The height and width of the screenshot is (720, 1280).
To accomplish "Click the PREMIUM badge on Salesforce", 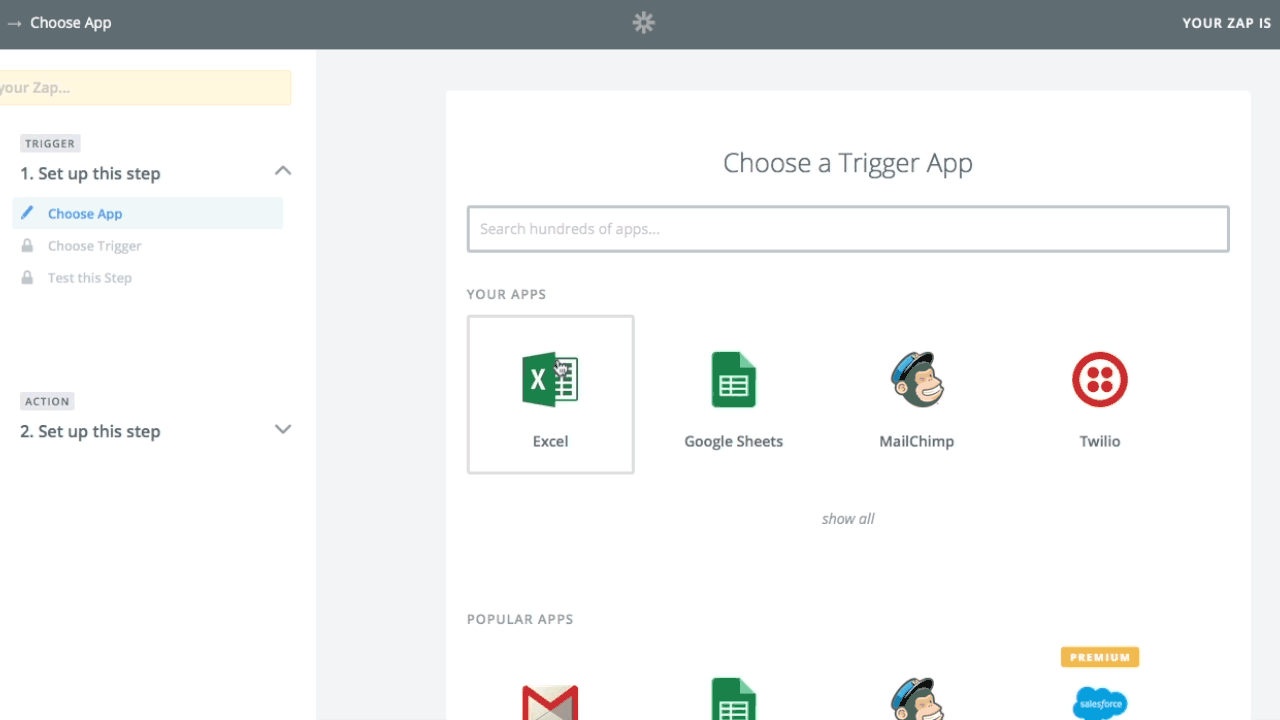I will coord(1099,657).
